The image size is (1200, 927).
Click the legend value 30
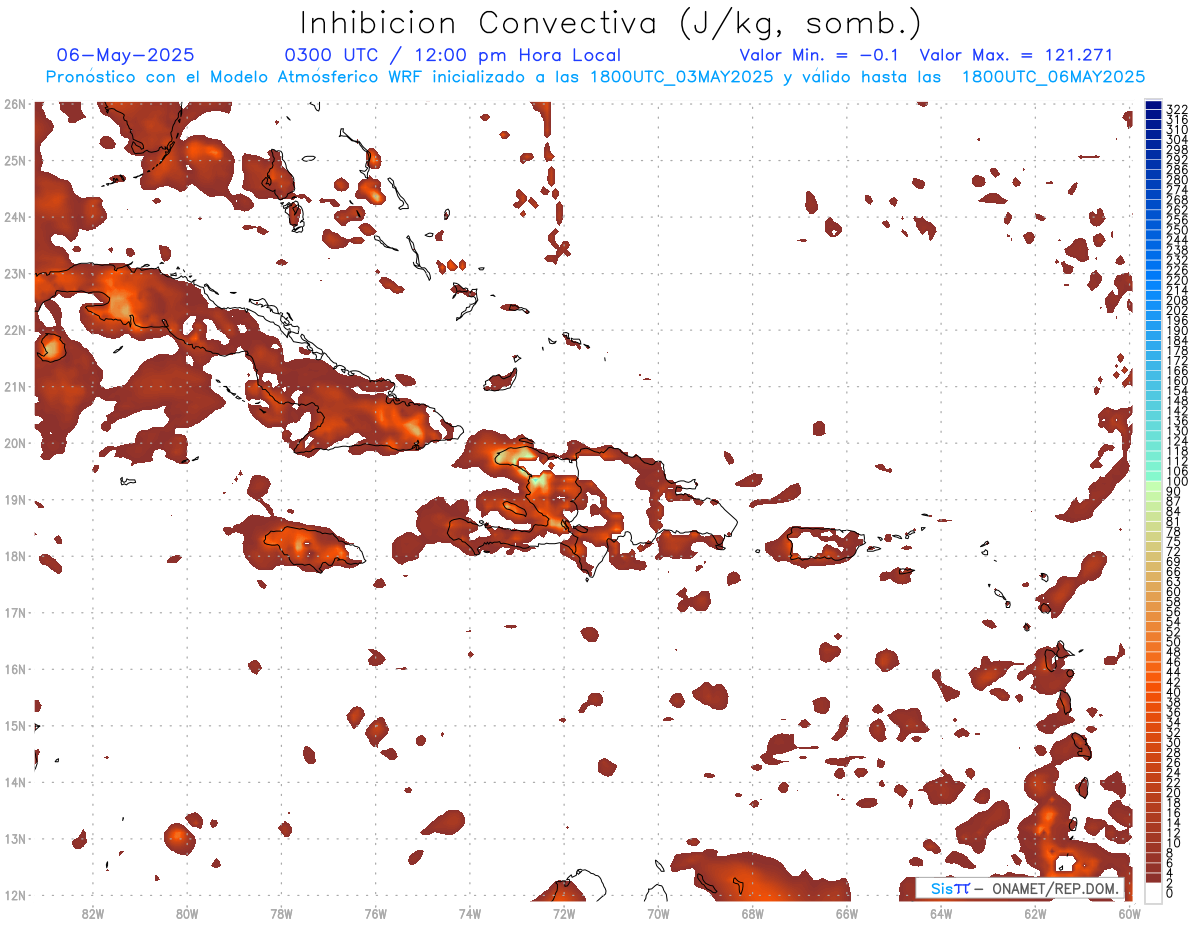(1174, 742)
